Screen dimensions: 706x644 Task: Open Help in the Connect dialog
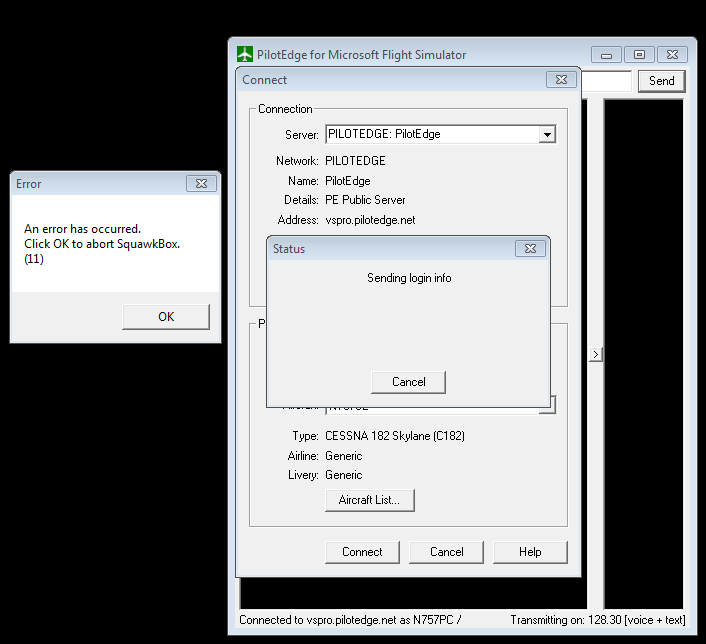coord(530,552)
